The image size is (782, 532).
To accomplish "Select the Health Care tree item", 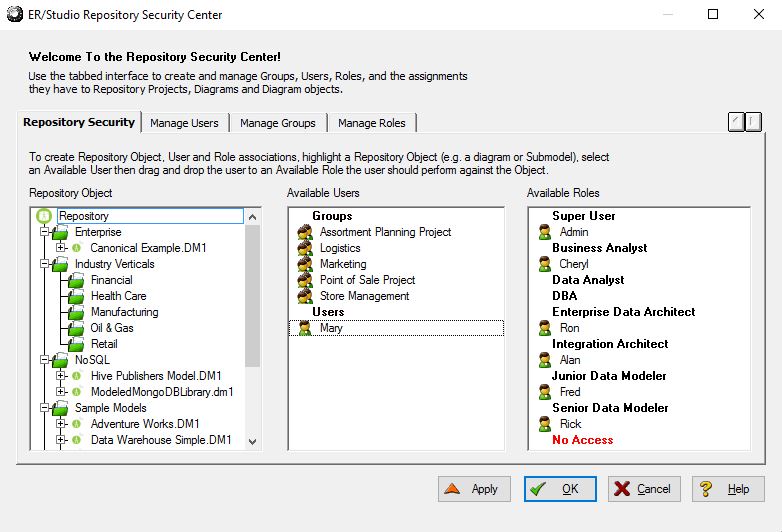I will click(x=118, y=296).
